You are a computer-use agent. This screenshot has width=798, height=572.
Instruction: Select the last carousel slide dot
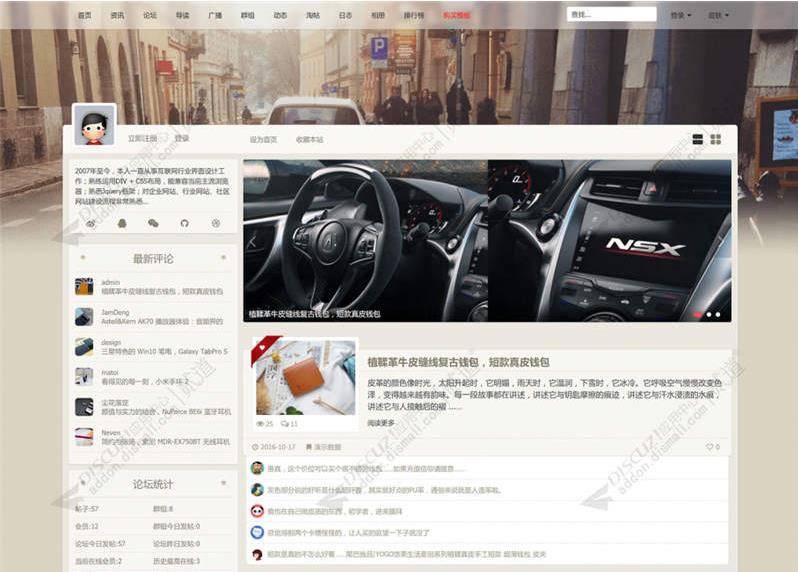(718, 314)
